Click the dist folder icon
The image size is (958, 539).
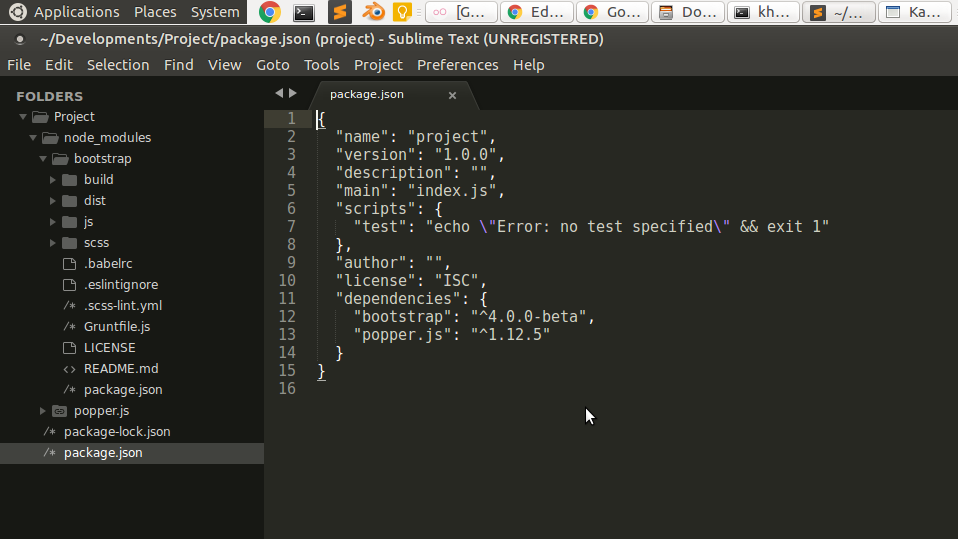[69, 201]
